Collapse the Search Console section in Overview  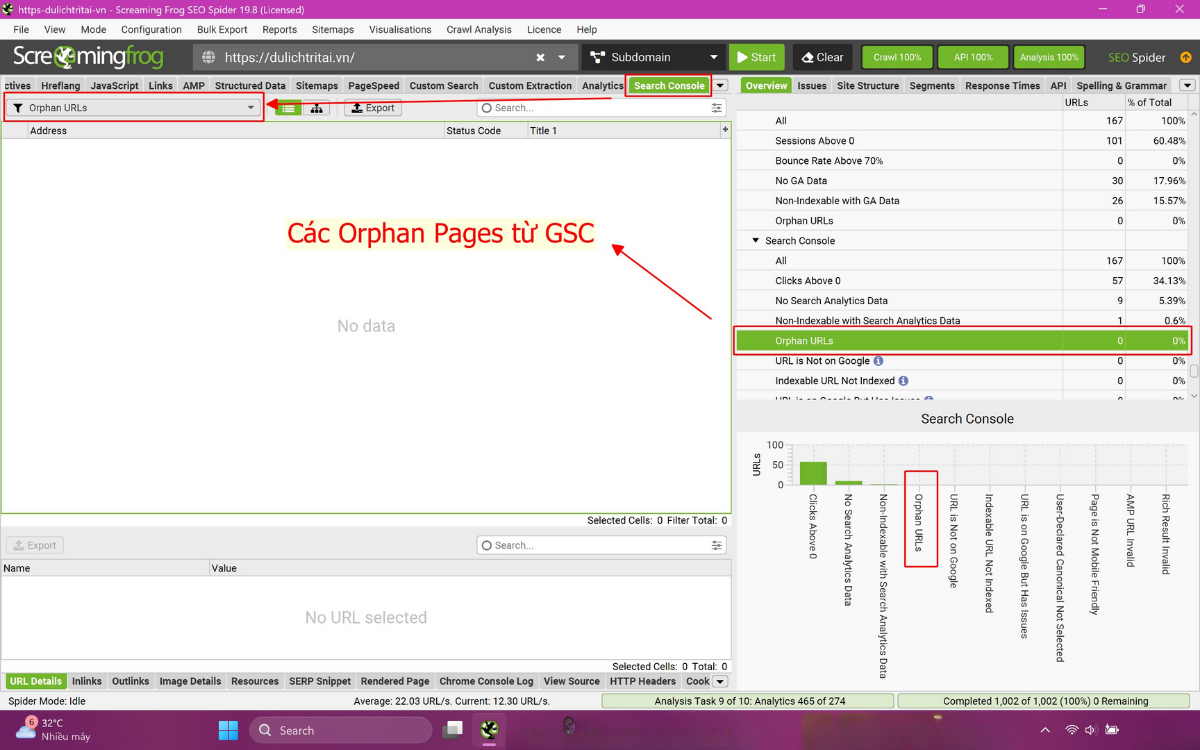click(x=755, y=240)
